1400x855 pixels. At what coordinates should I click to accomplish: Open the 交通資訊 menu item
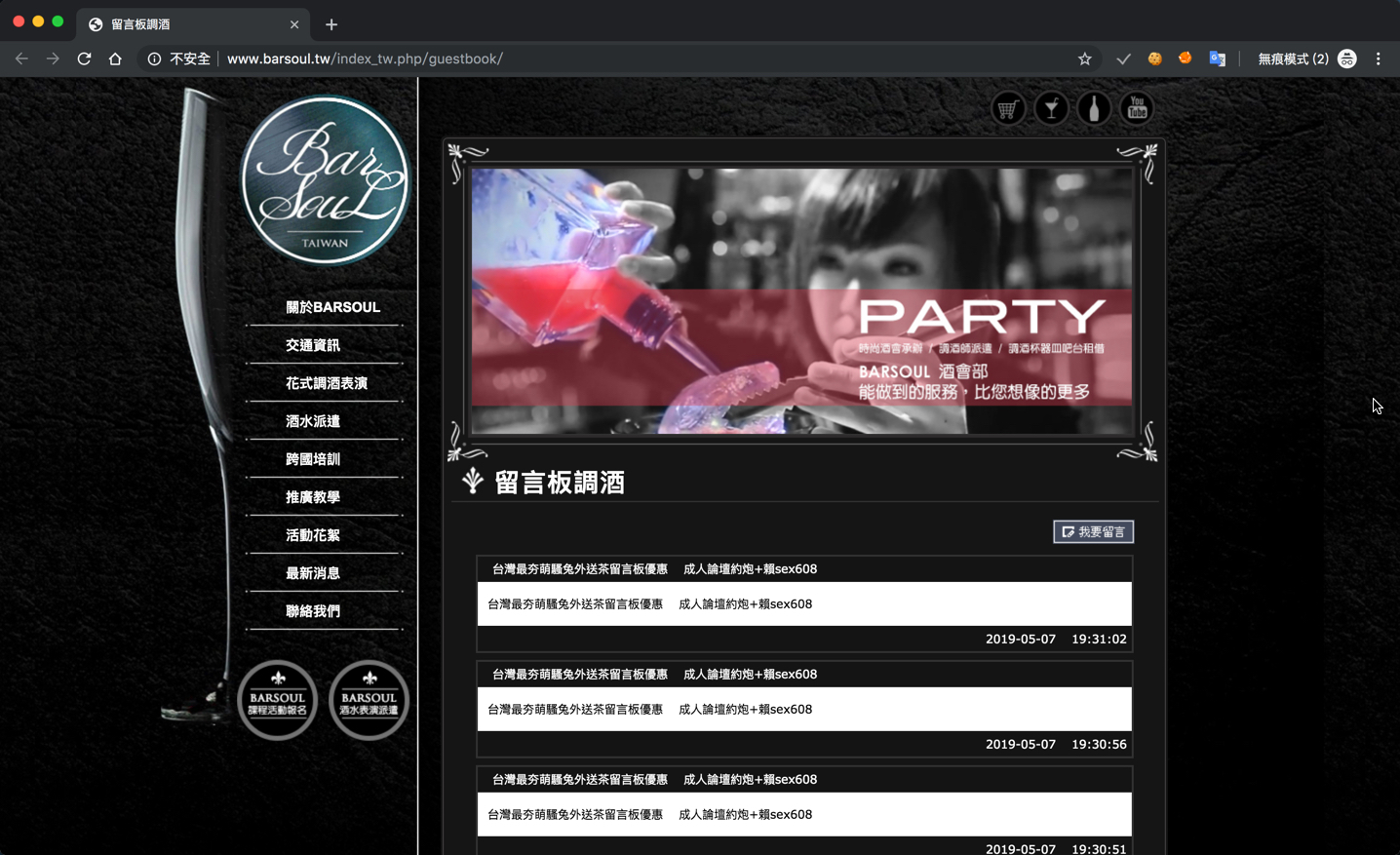pyautogui.click(x=313, y=345)
